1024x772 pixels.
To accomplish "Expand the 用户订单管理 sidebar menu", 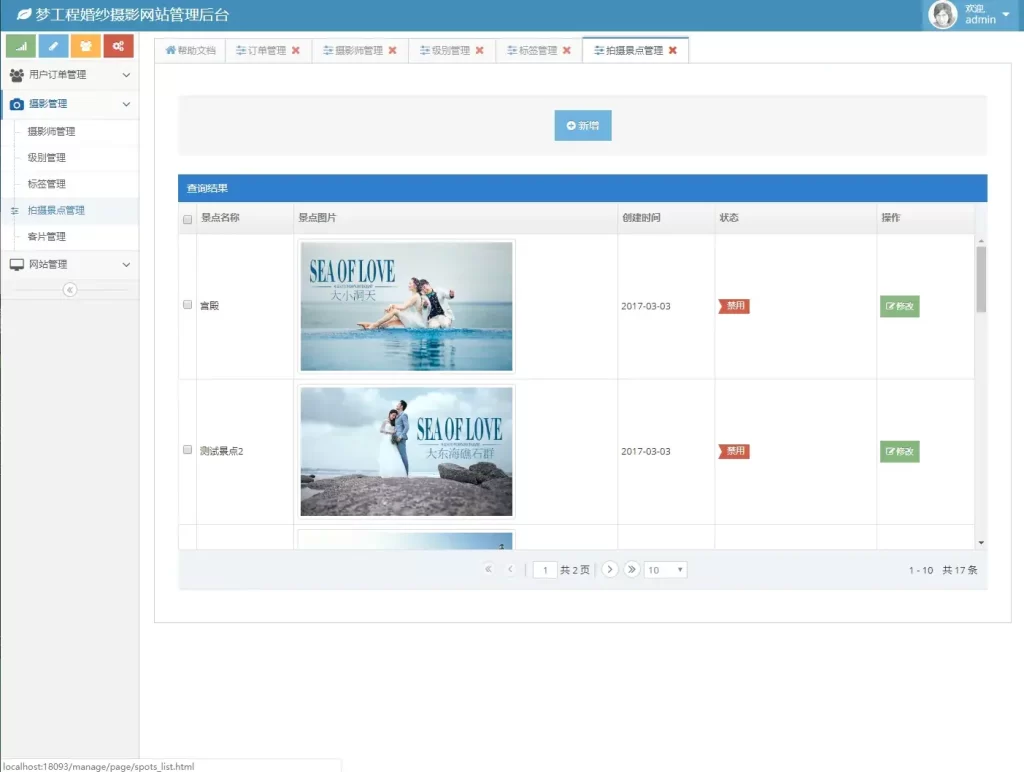I will (69, 75).
